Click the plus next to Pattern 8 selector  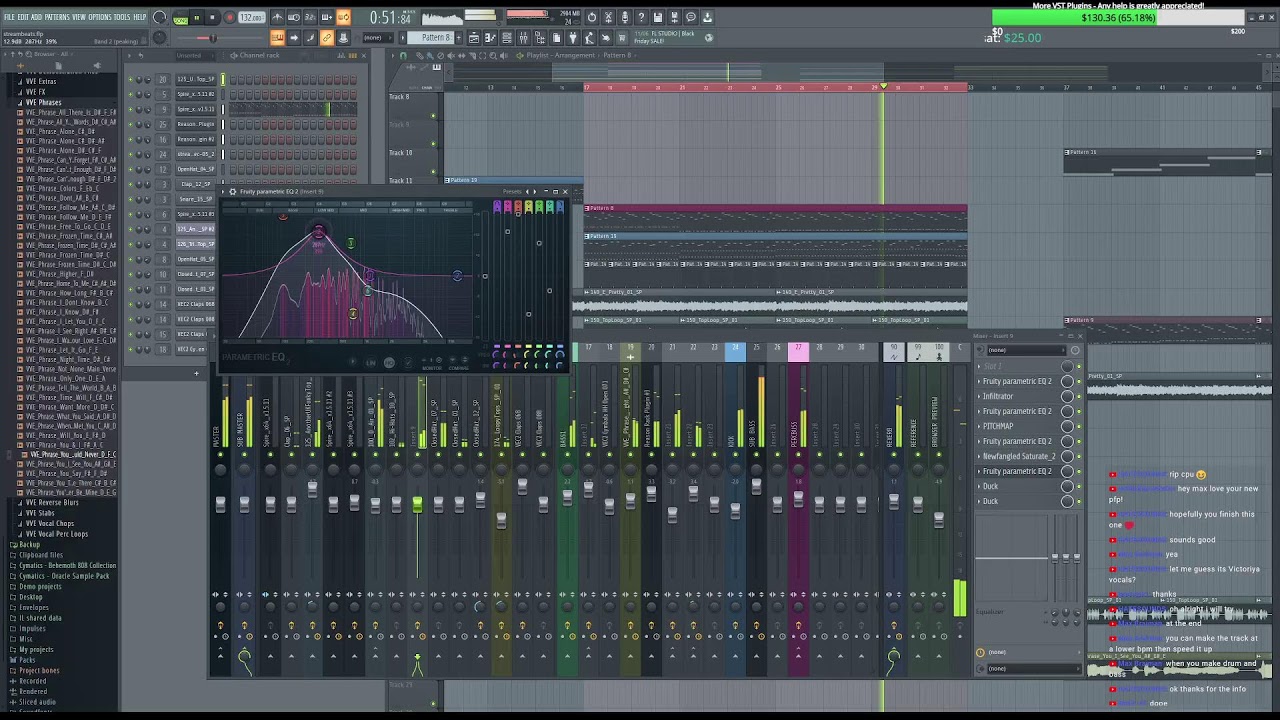459,38
